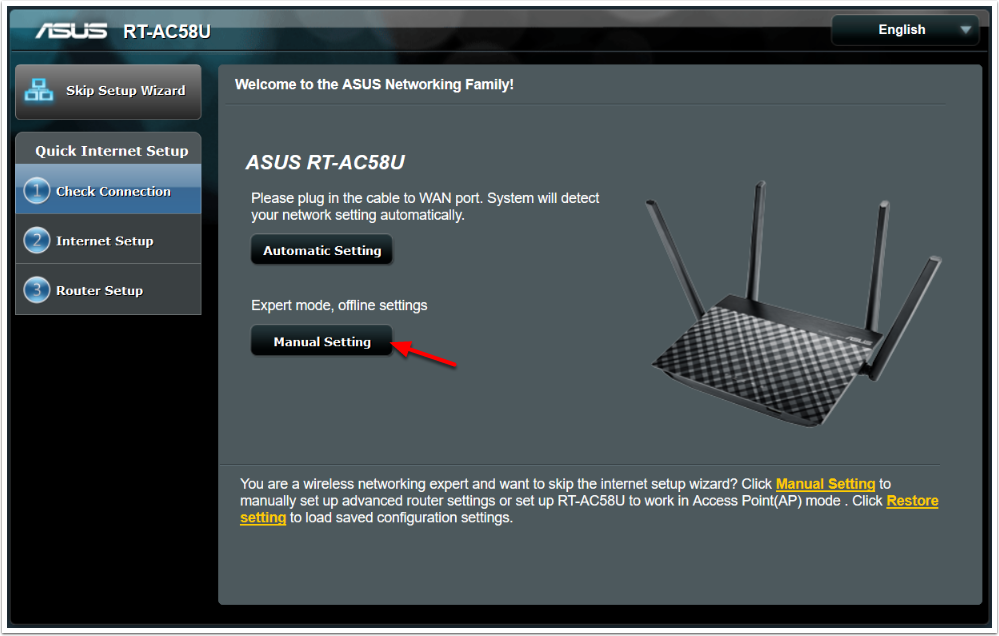Click the RT-AC58U model name in header

(x=167, y=31)
